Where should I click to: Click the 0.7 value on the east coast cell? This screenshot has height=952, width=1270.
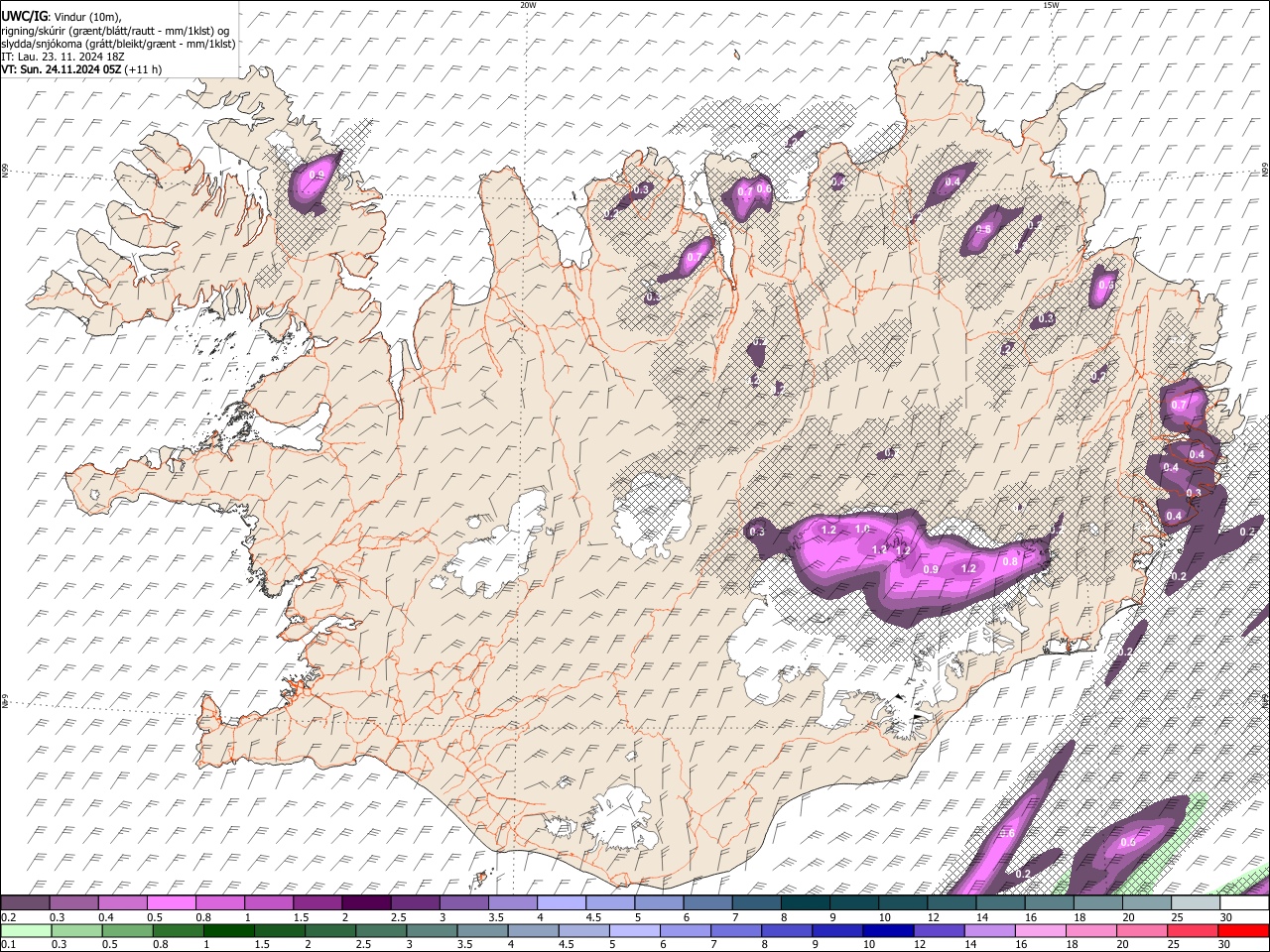click(x=1179, y=405)
